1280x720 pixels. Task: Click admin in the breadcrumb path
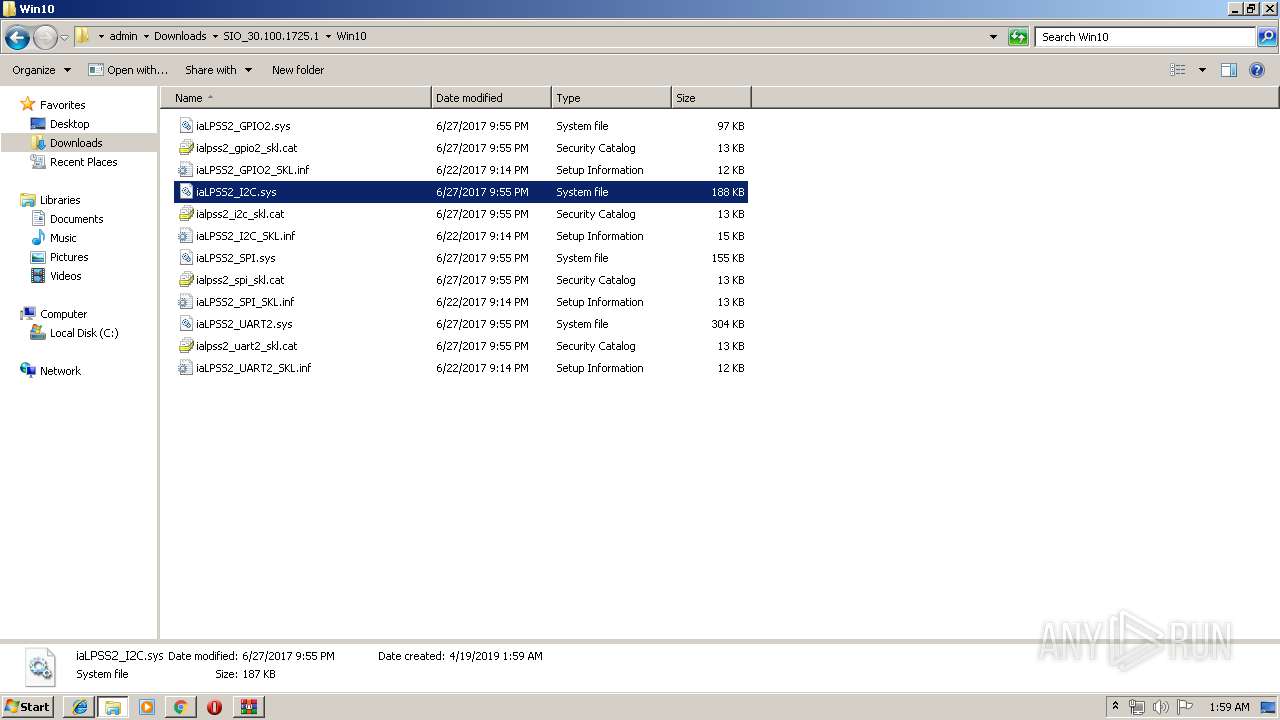coord(123,37)
